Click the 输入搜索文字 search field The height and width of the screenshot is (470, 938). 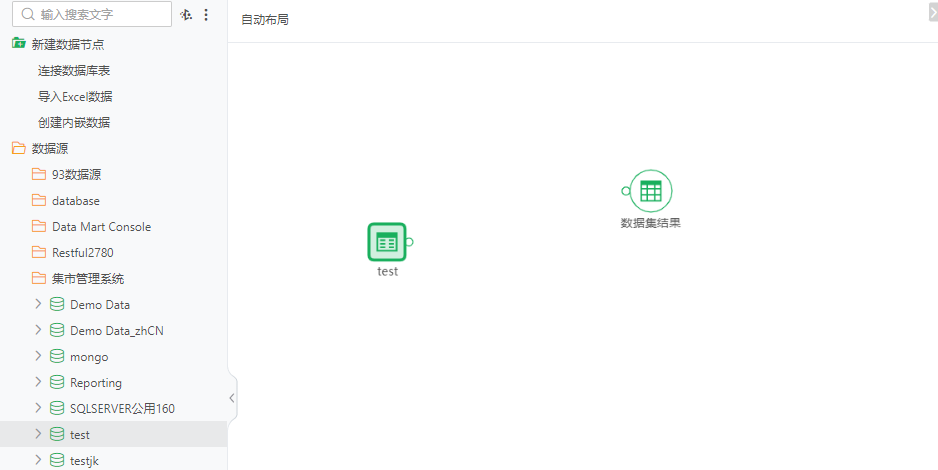coord(100,15)
